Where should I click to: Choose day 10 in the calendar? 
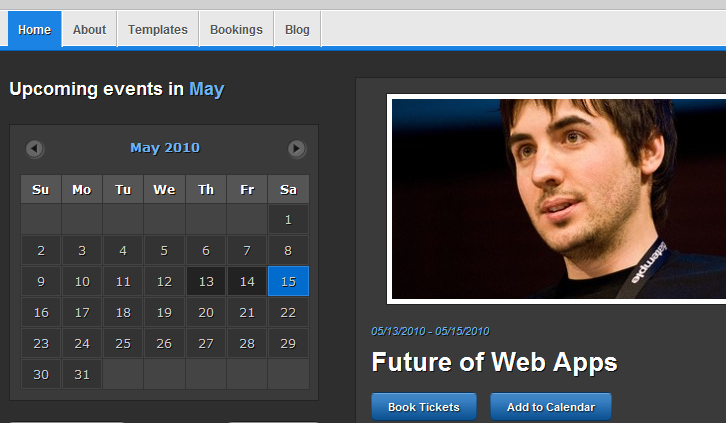click(x=82, y=281)
